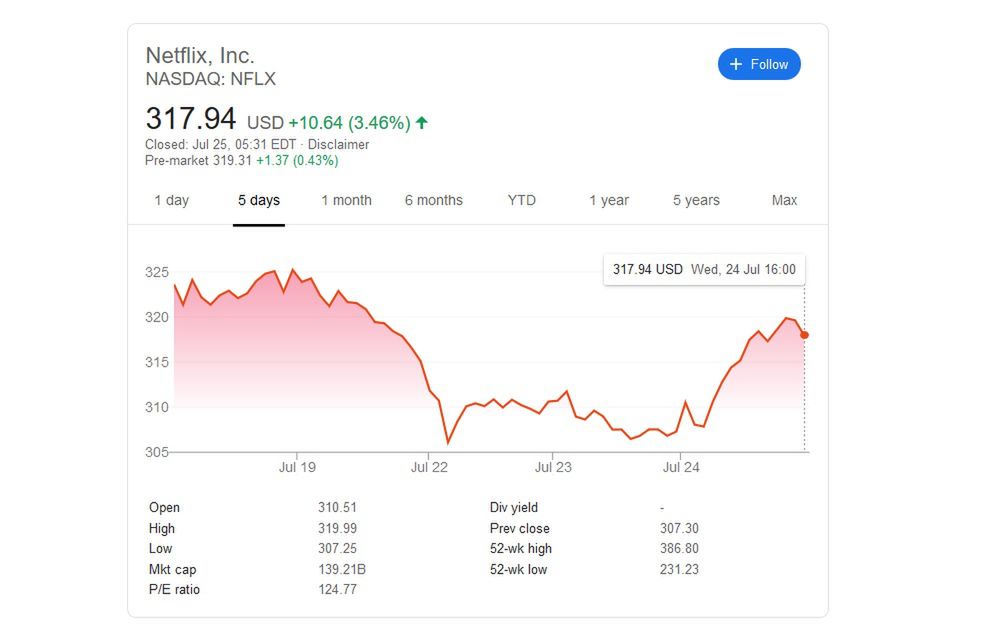Select the Max range tab
This screenshot has width=983, height=632.
pos(784,200)
